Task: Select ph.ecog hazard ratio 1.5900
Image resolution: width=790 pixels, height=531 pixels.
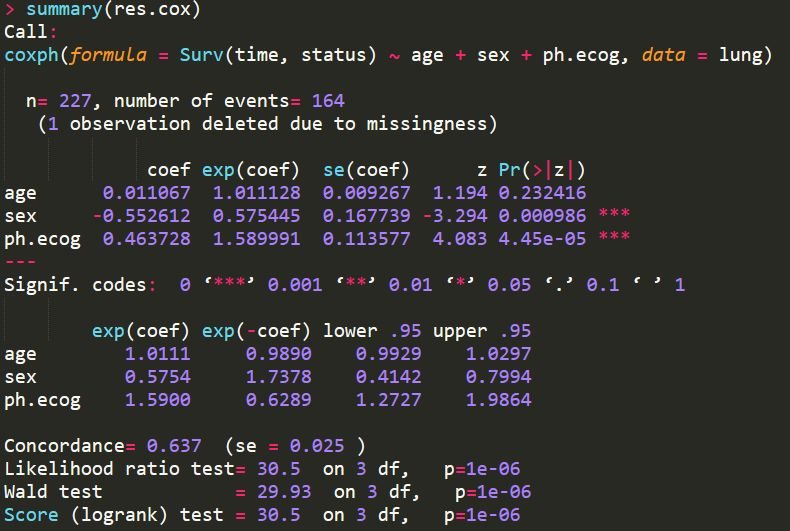Action: (x=158, y=400)
